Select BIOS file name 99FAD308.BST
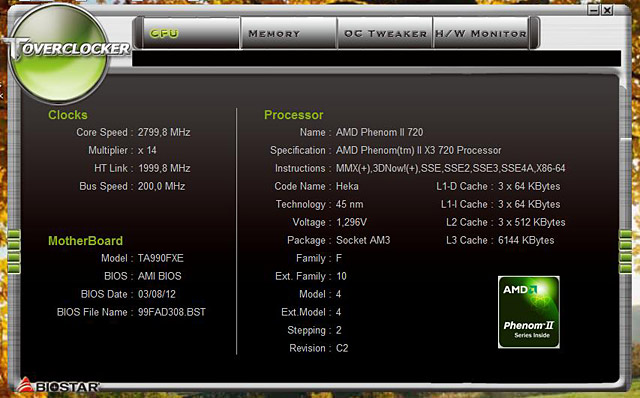This screenshot has height=398, width=640. (172, 312)
